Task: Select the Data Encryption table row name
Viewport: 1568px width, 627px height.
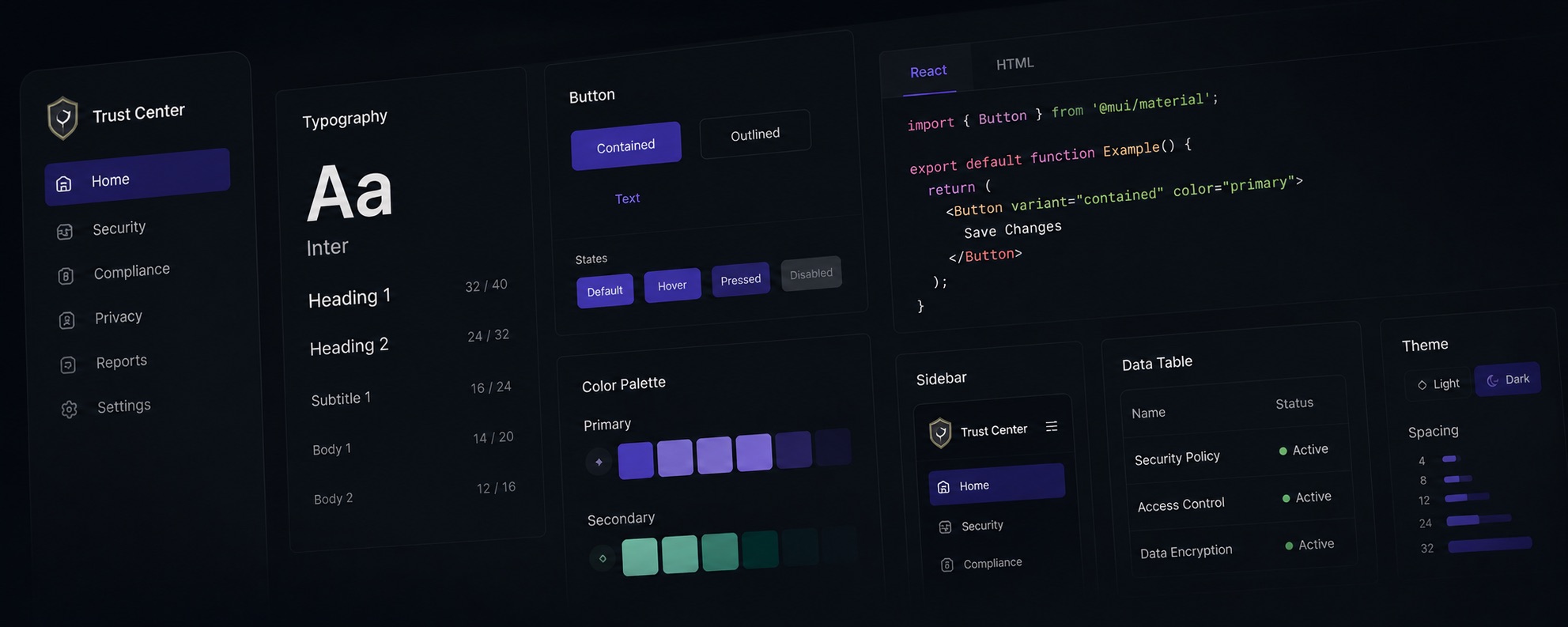Action: (1186, 551)
